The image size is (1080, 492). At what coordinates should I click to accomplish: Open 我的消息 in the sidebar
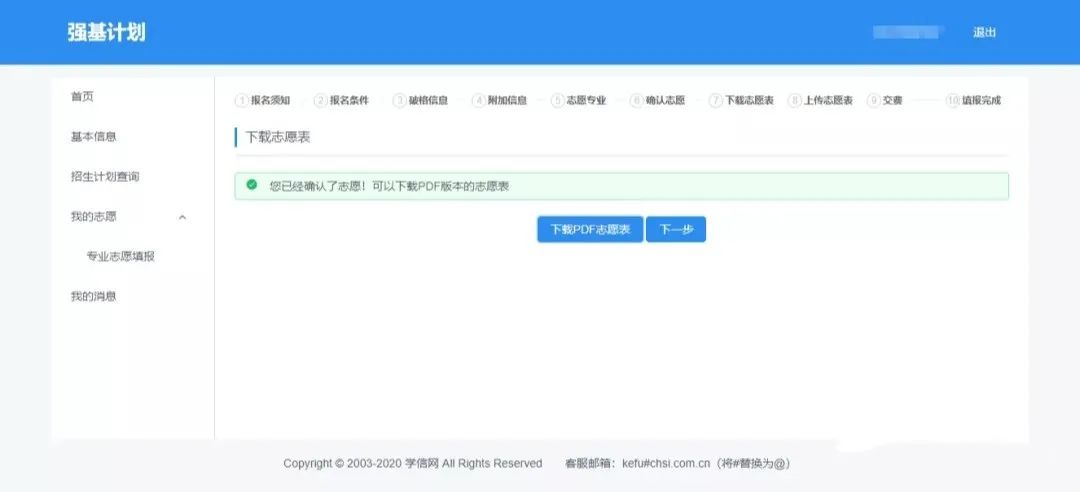[93, 297]
